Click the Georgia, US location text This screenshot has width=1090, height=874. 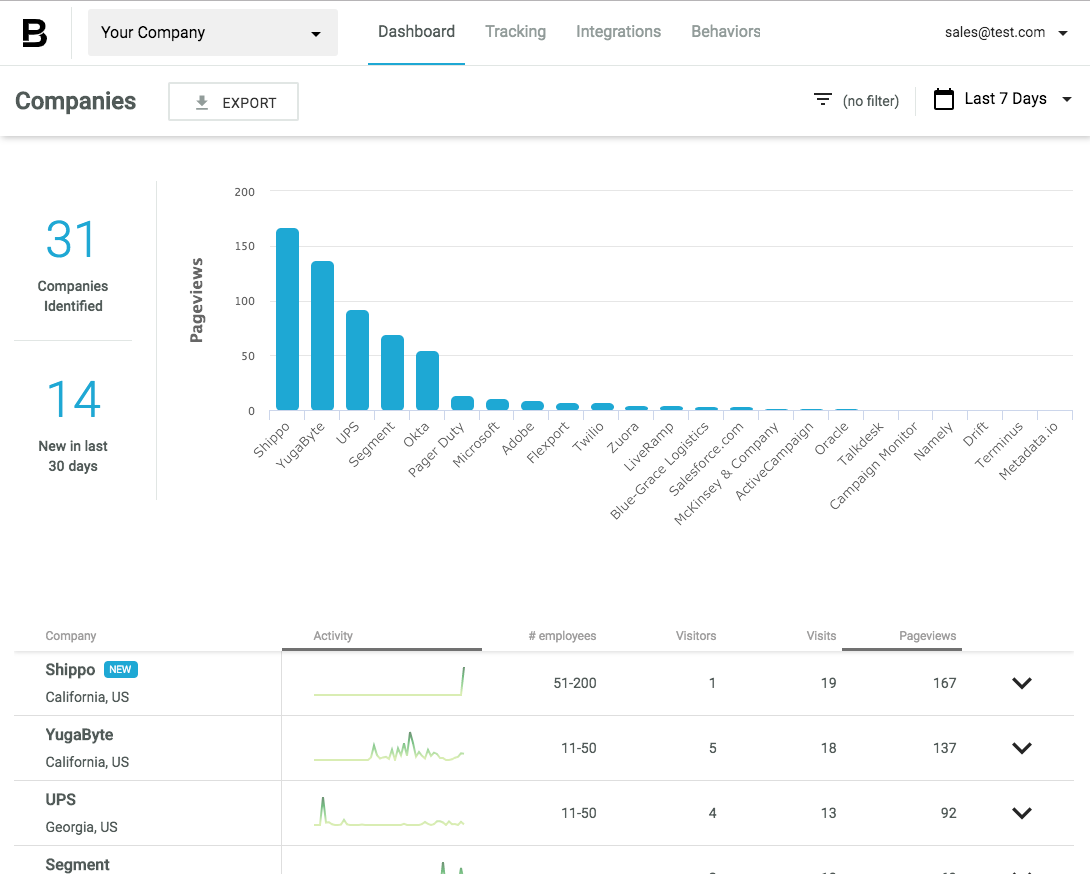click(x=81, y=827)
